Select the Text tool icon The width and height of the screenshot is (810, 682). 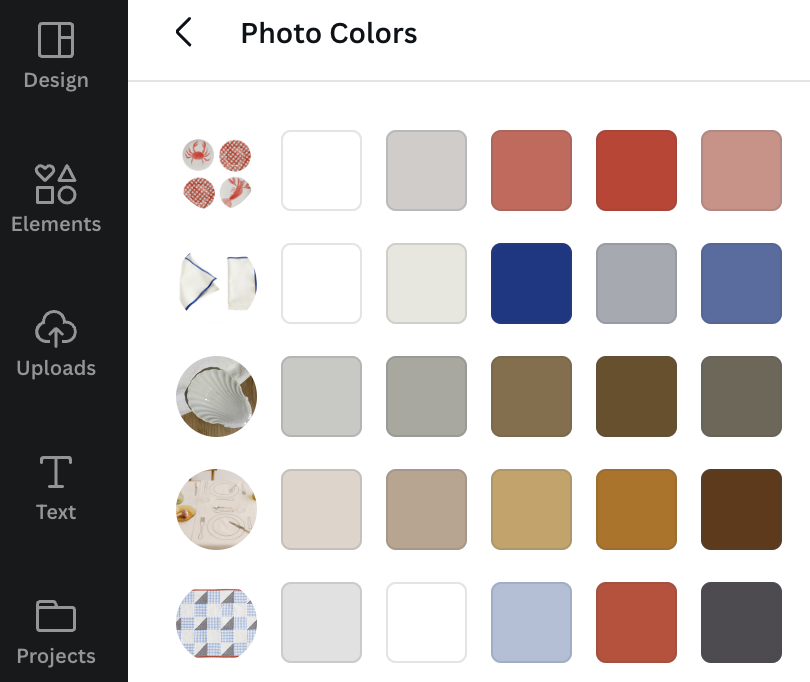coord(56,472)
